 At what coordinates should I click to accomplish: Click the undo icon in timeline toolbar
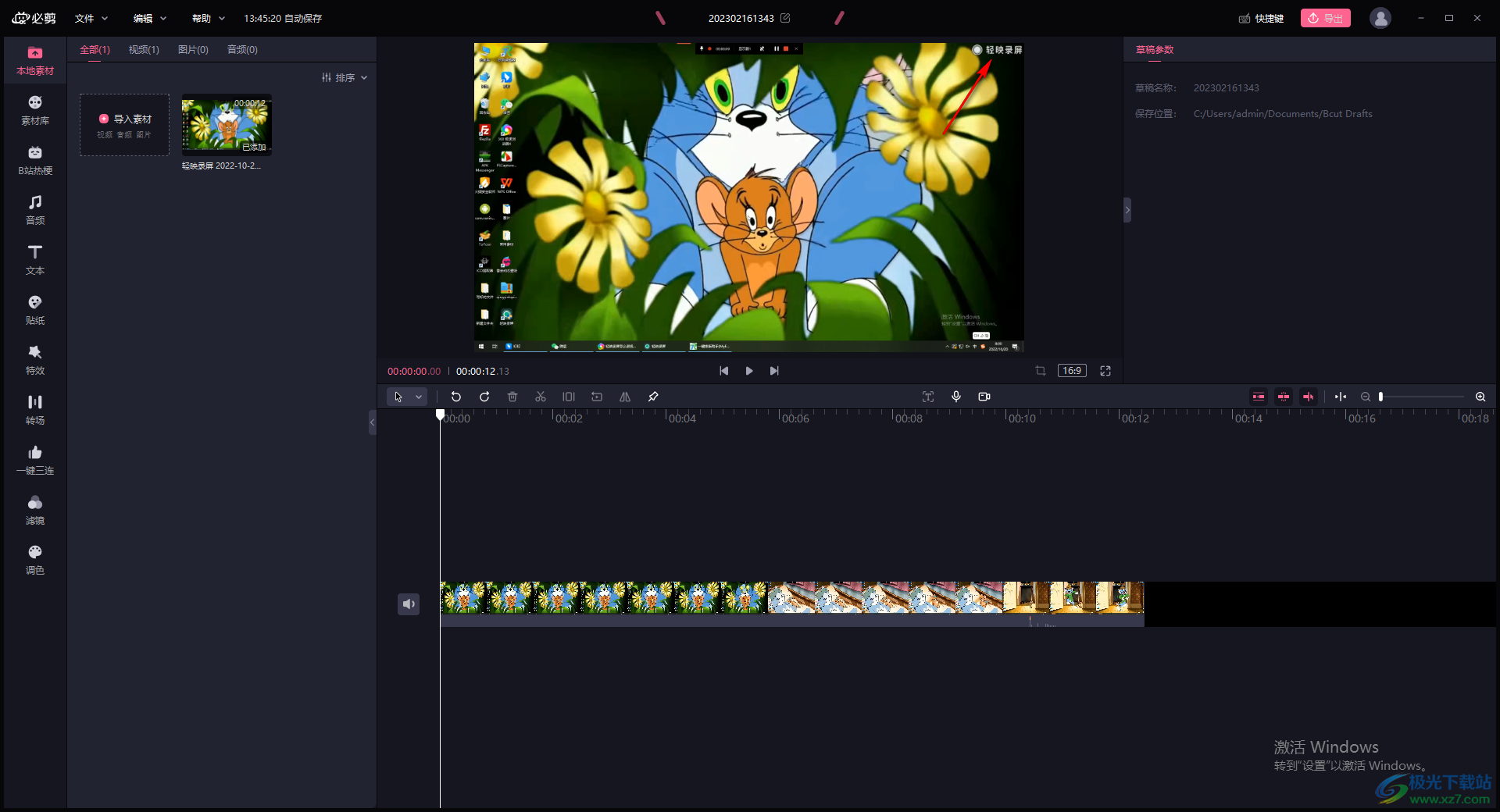tap(456, 397)
